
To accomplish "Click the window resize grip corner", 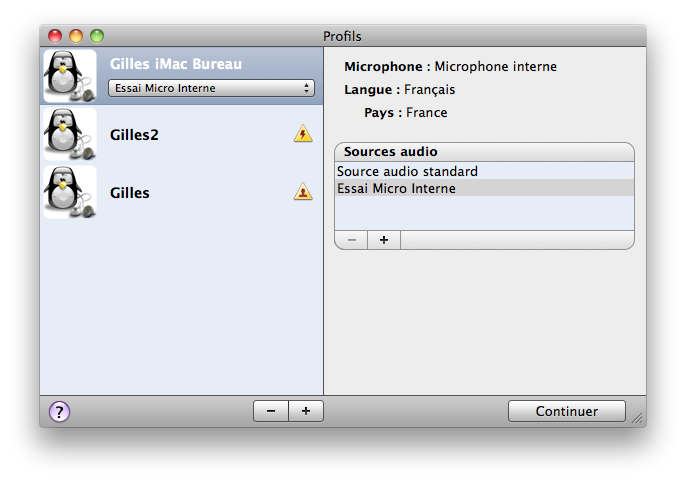I will [x=637, y=418].
